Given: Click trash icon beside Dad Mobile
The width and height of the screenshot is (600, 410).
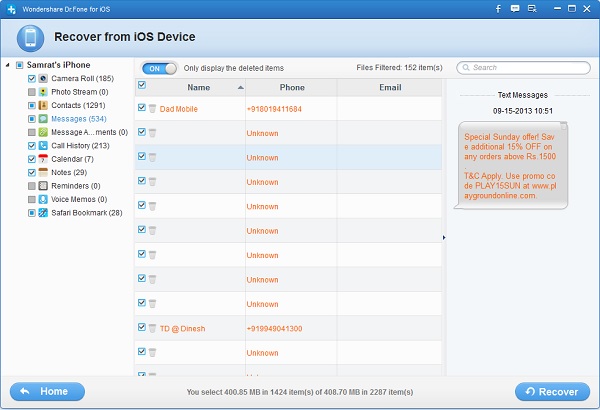Looking at the screenshot, I should tap(152, 109).
